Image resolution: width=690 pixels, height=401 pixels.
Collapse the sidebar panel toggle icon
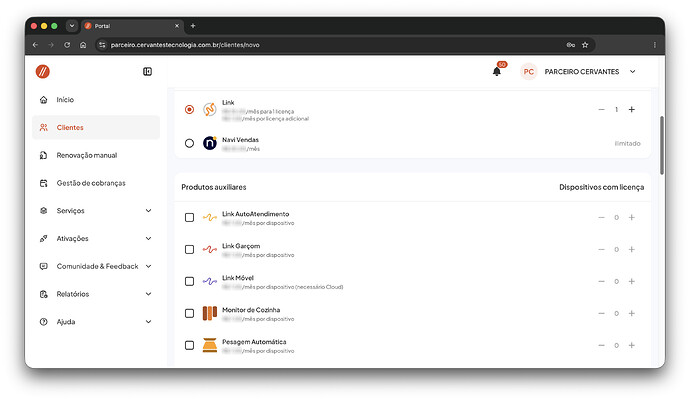(147, 71)
